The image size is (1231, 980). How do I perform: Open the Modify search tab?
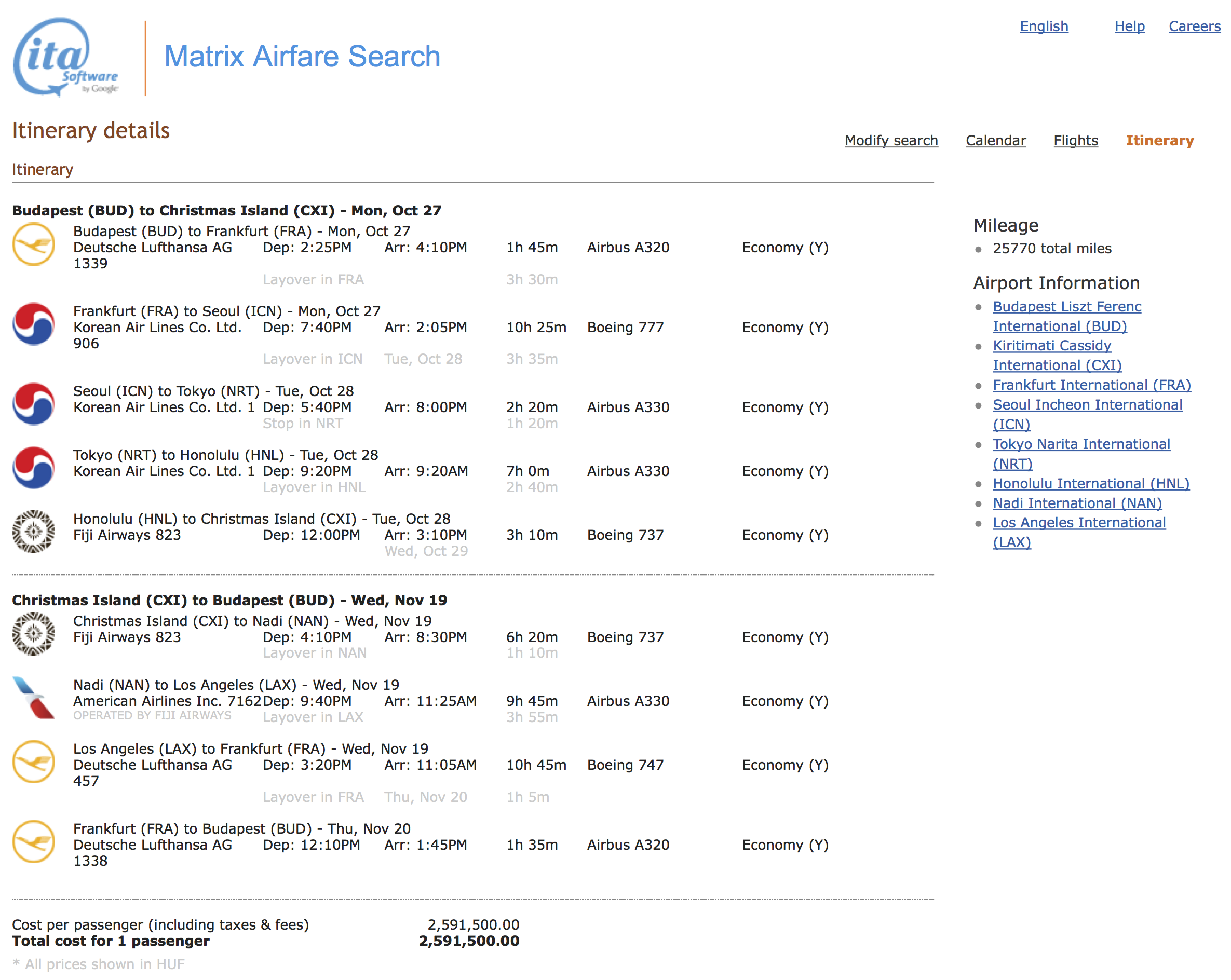point(891,140)
